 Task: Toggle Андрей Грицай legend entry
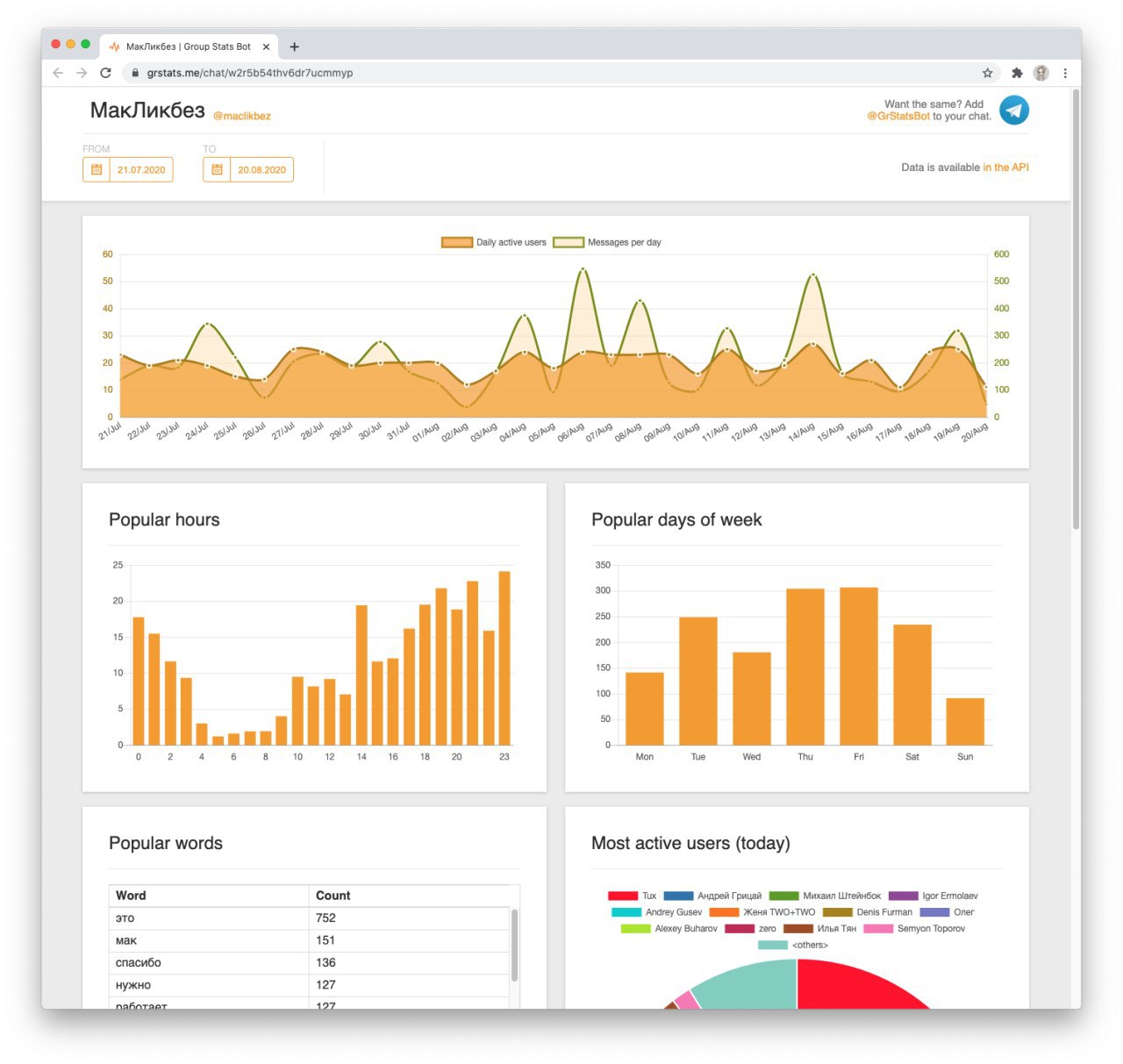(712, 896)
